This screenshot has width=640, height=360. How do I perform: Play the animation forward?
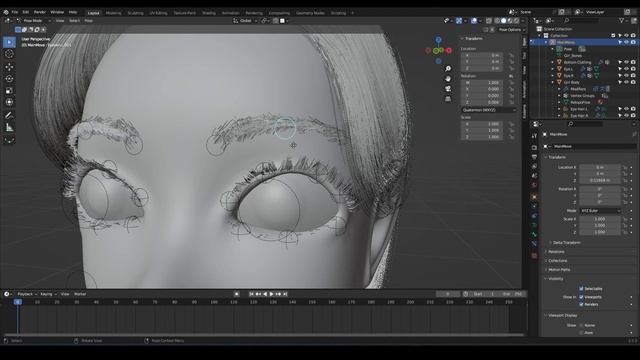(271, 294)
